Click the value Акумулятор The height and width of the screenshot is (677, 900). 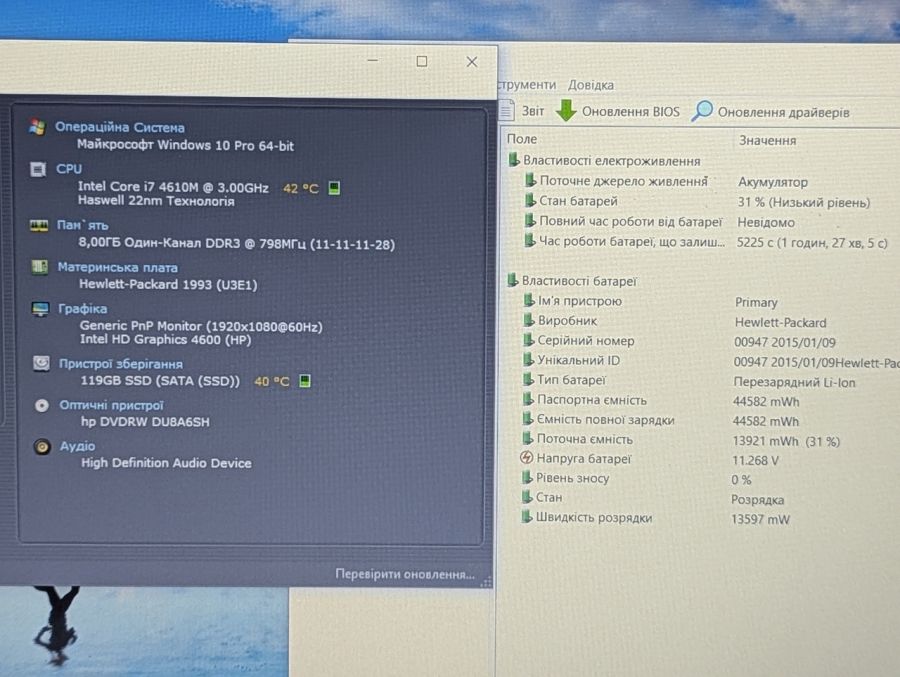(773, 183)
